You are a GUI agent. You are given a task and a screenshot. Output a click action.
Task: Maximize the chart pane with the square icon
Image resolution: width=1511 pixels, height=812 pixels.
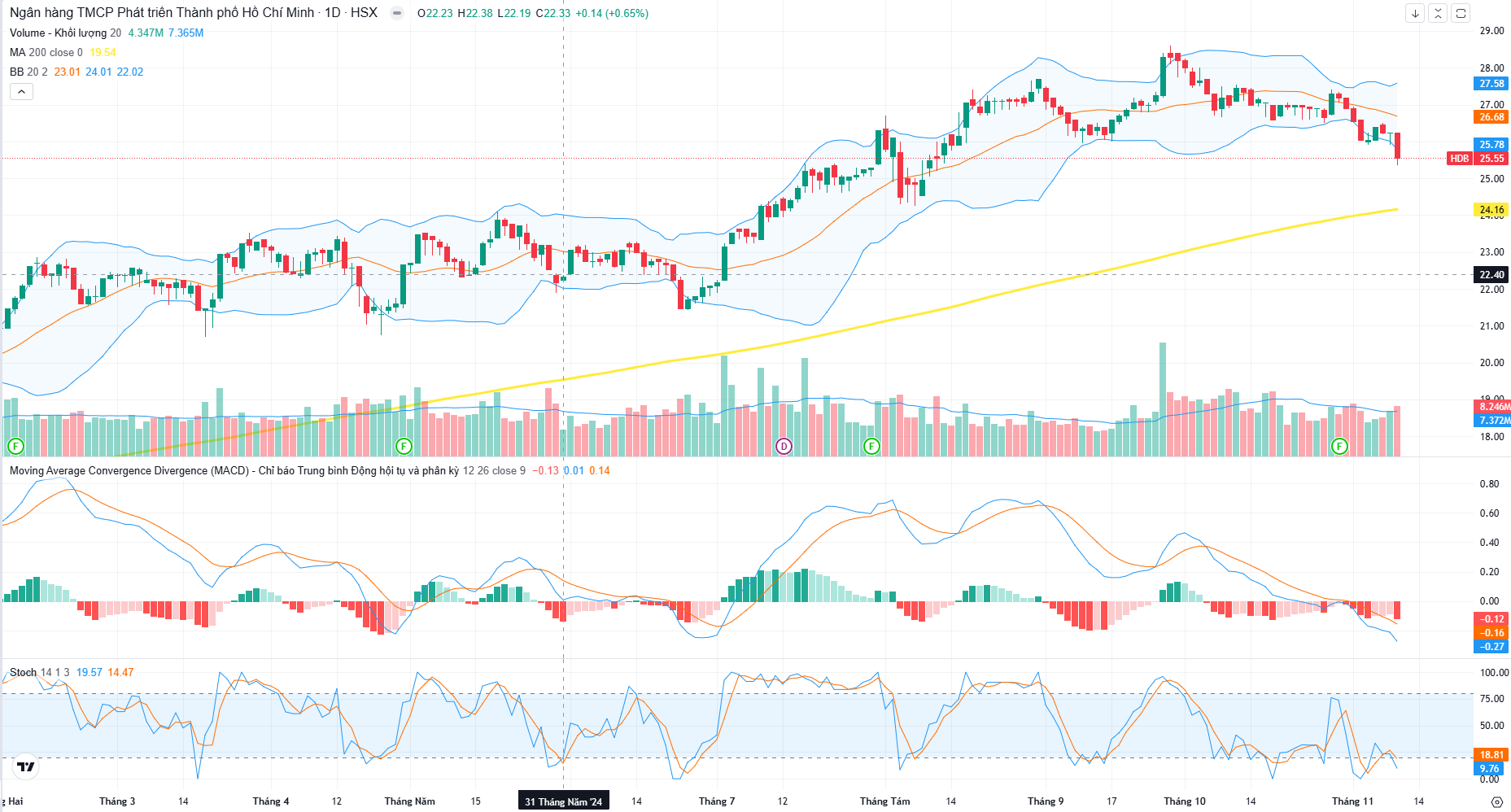[x=1461, y=13]
